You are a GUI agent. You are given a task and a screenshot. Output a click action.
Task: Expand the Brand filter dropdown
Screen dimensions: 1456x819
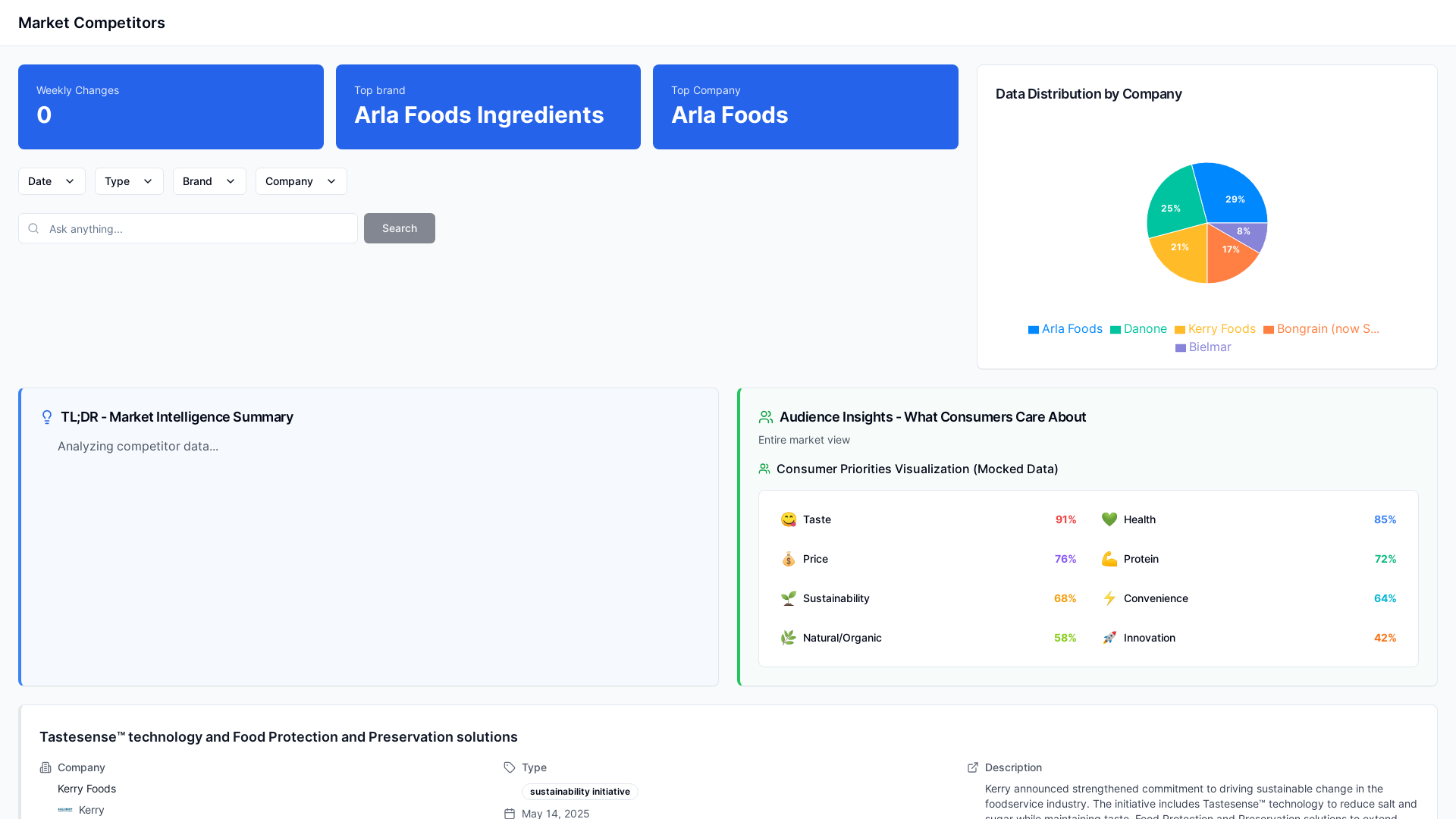209,181
